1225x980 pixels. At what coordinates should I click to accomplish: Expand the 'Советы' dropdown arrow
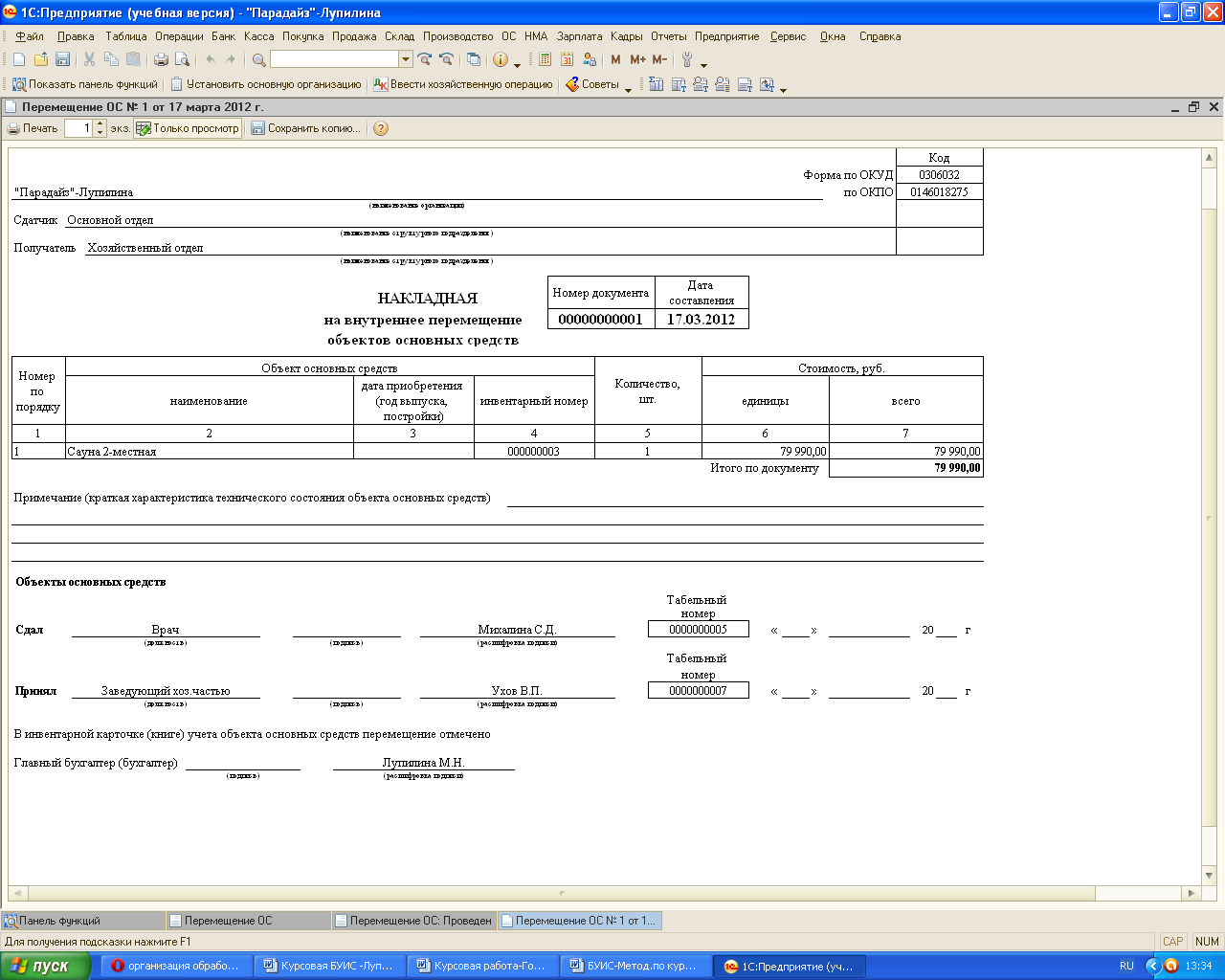[628, 88]
